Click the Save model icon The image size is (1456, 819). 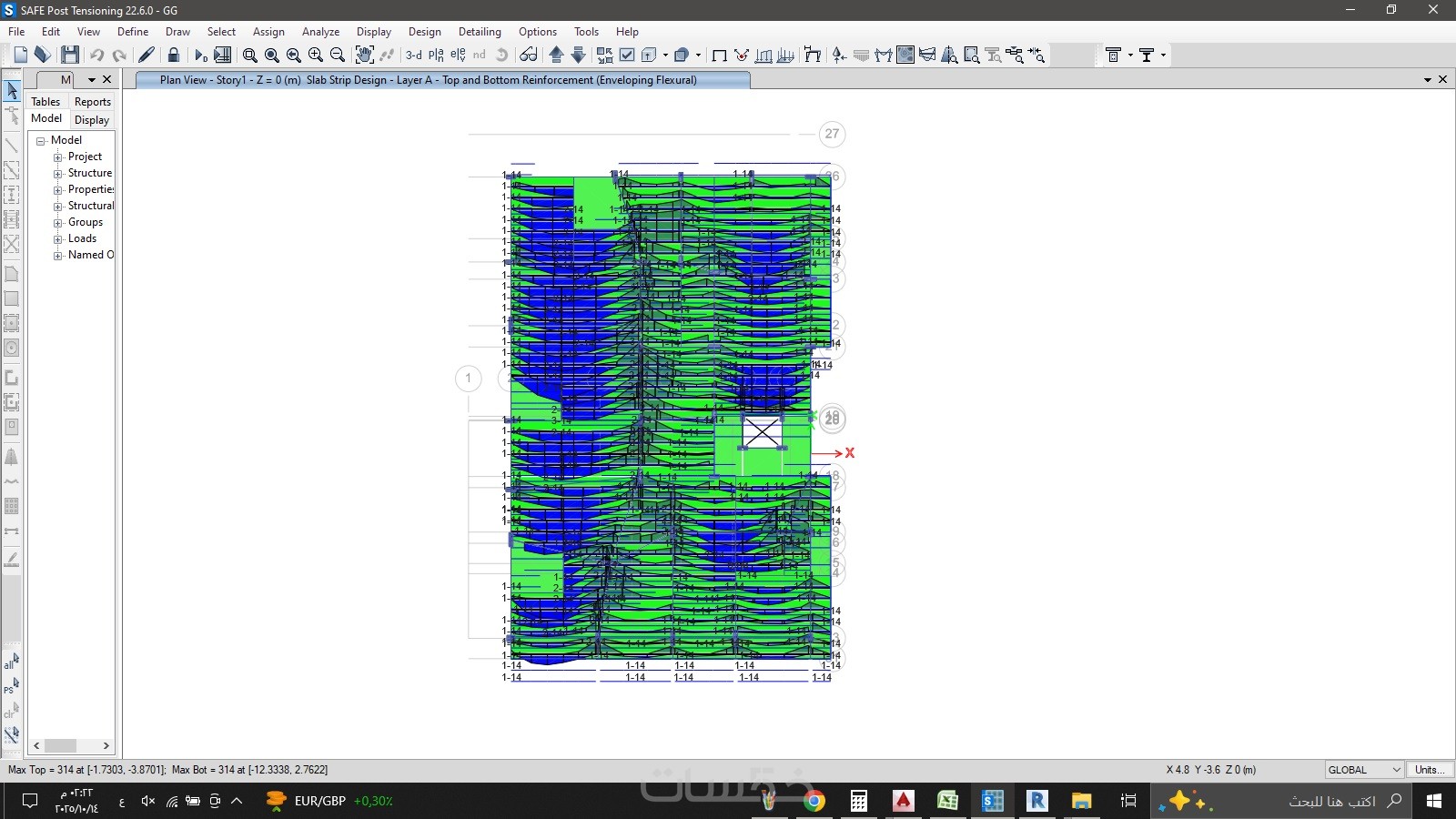70,56
